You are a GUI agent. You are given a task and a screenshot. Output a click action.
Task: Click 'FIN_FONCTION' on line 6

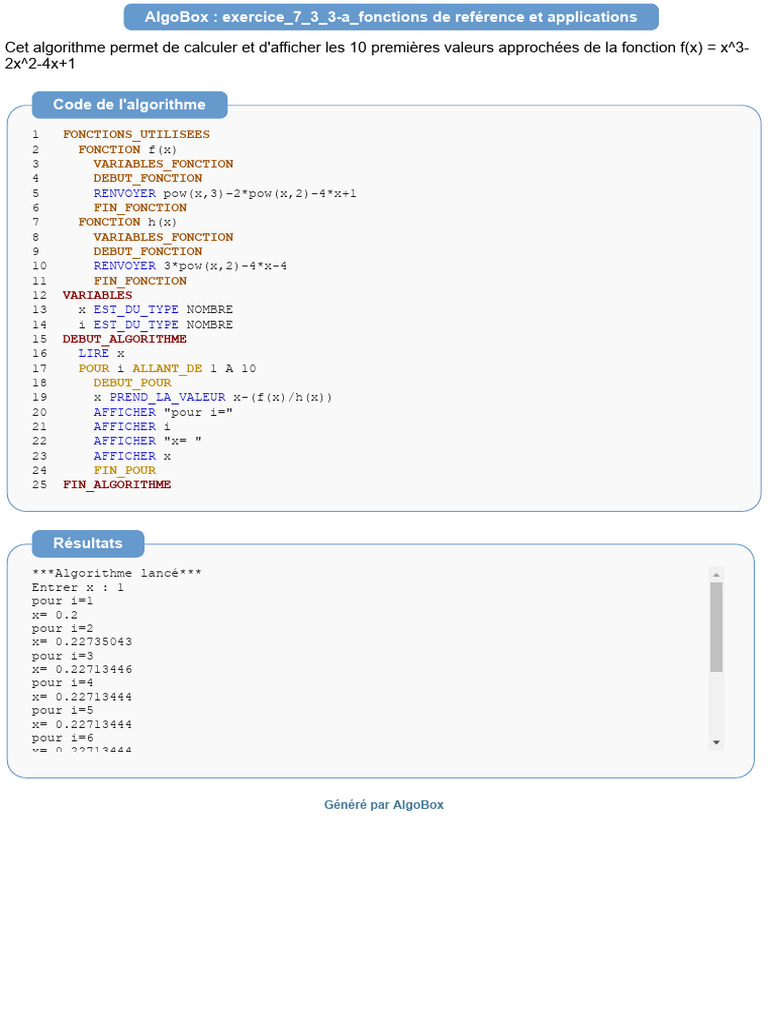point(140,208)
